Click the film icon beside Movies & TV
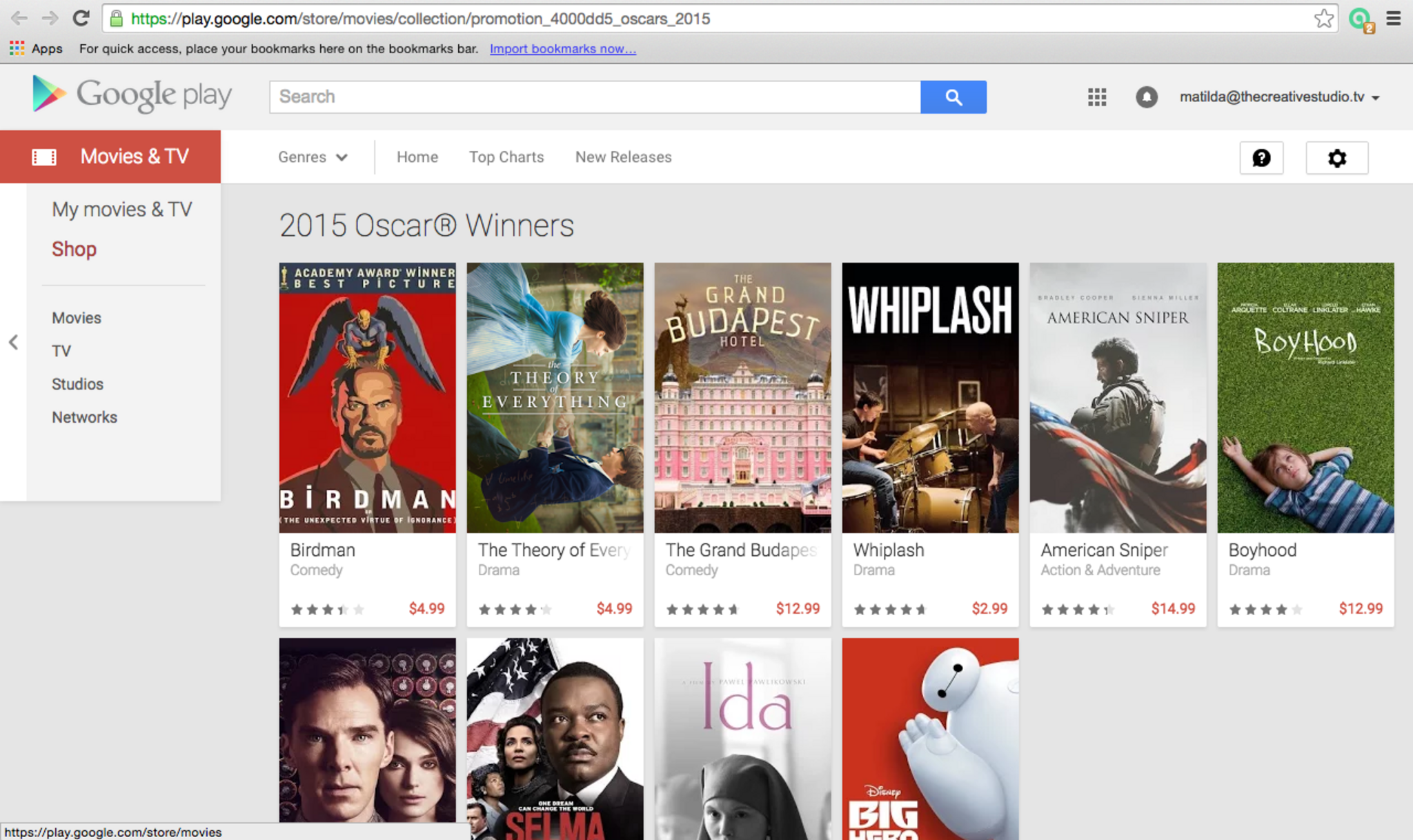This screenshot has height=840, width=1413. click(44, 157)
